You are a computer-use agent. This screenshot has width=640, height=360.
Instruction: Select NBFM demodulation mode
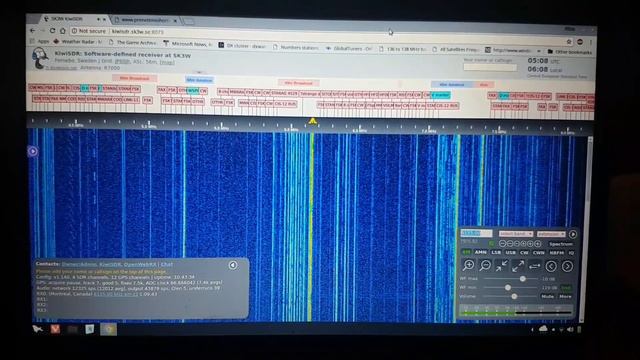click(557, 253)
